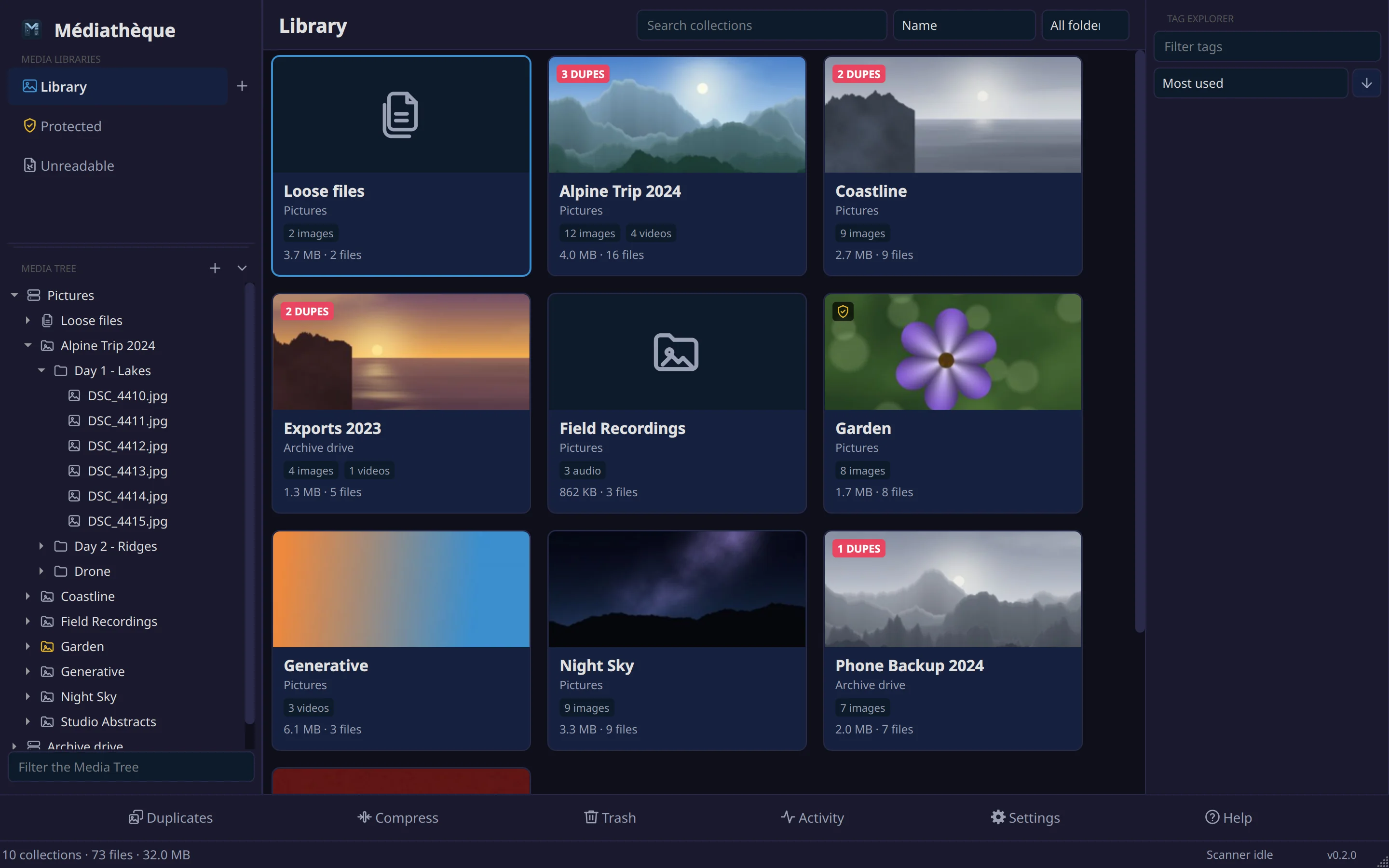
Task: Click the Compress icon in bottom bar
Action: [364, 817]
